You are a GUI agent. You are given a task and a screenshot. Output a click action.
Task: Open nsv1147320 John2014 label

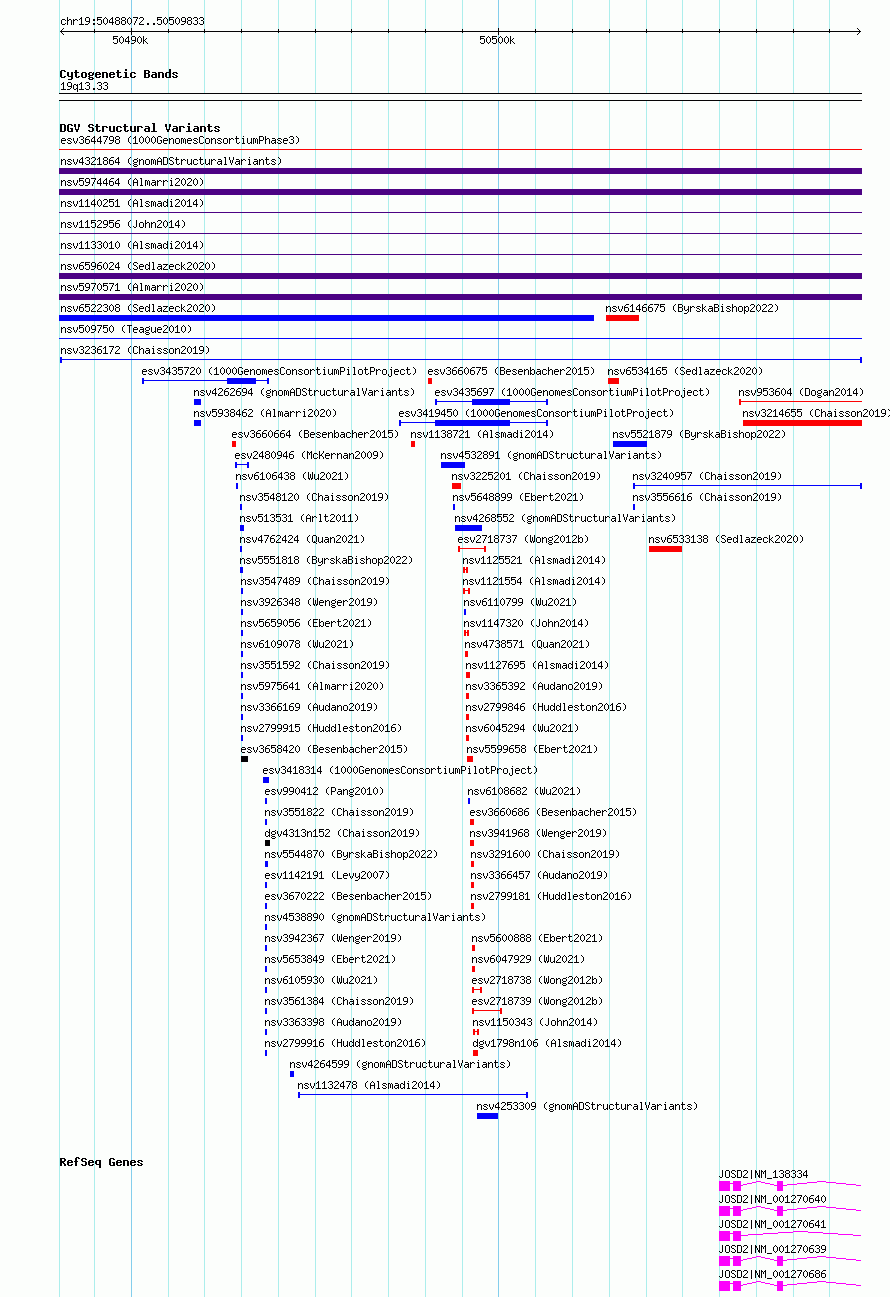tap(527, 623)
